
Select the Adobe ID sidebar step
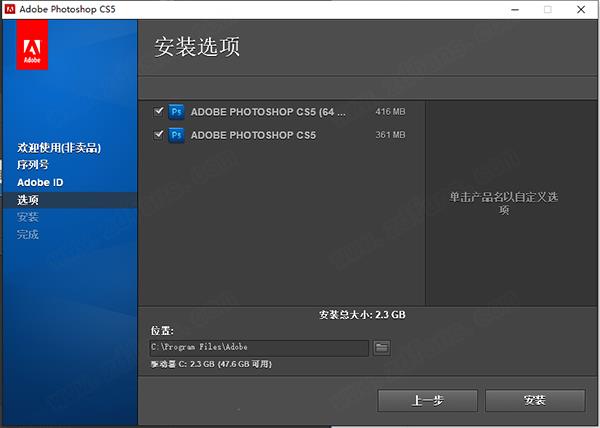tap(40, 182)
